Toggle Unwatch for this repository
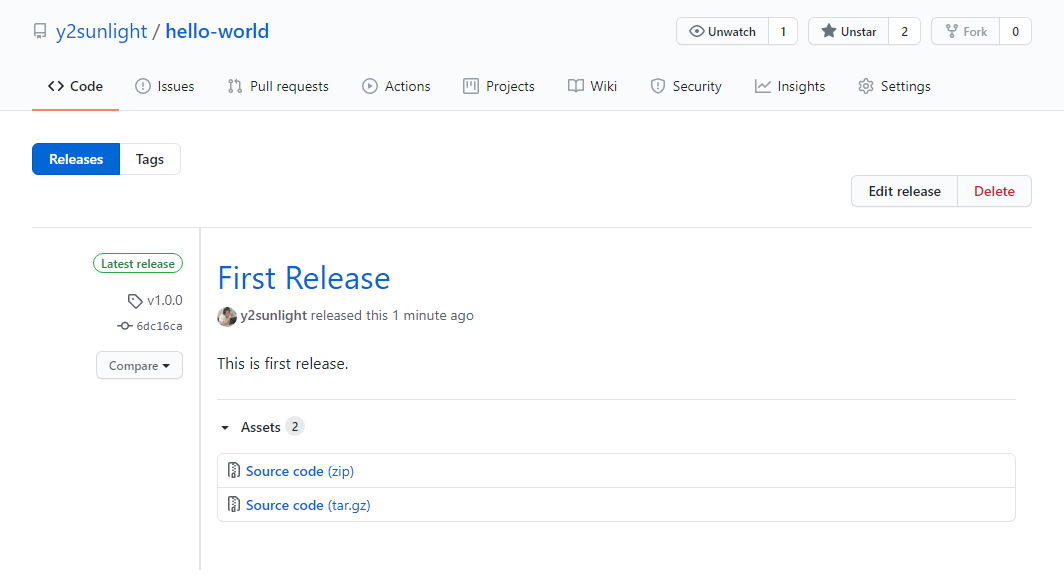Viewport: 1064px width, 587px height. tap(722, 32)
